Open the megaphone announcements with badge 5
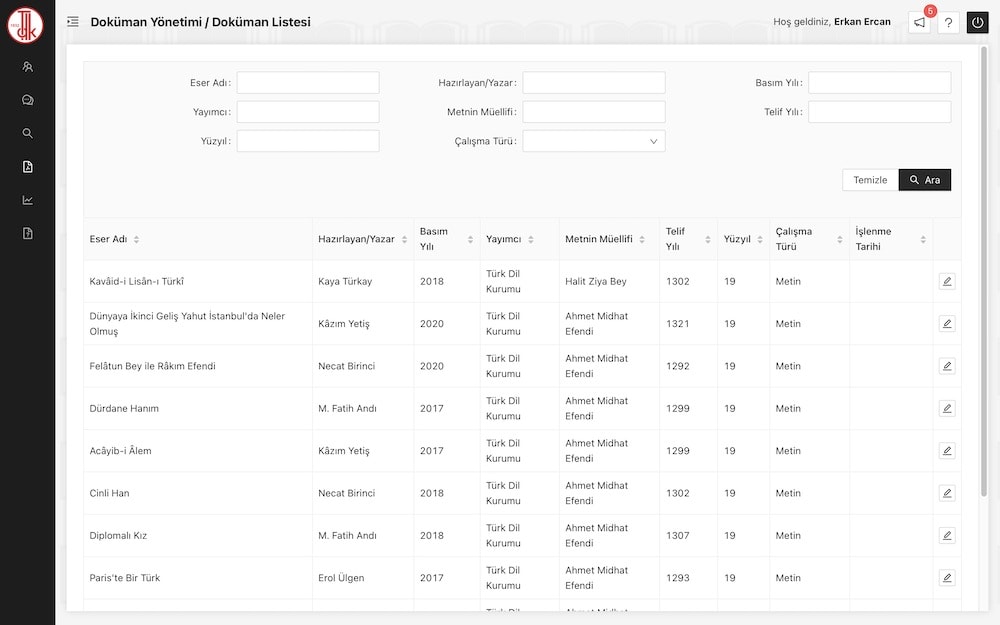Viewport: 1000px width, 625px height. tap(920, 22)
